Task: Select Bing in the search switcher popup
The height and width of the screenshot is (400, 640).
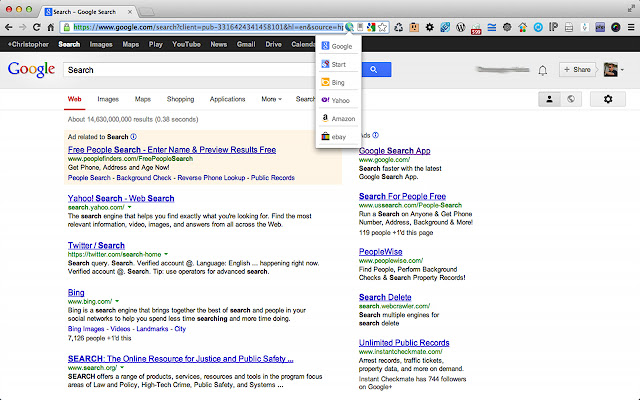Action: (x=337, y=82)
